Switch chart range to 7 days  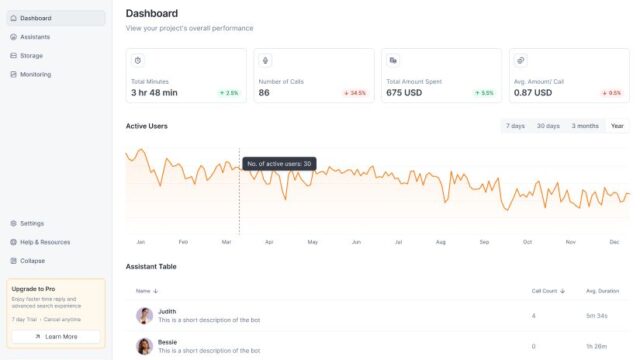coord(515,126)
